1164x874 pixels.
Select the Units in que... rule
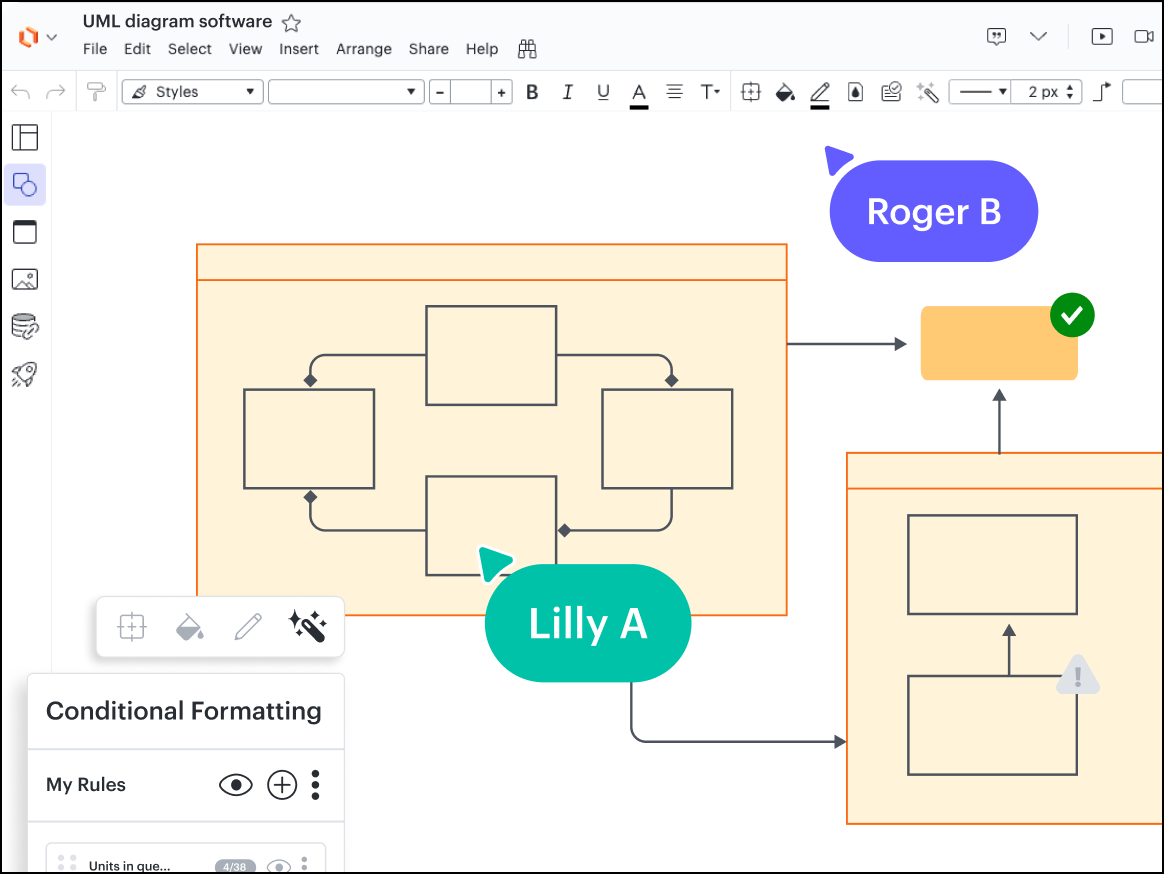(186, 859)
